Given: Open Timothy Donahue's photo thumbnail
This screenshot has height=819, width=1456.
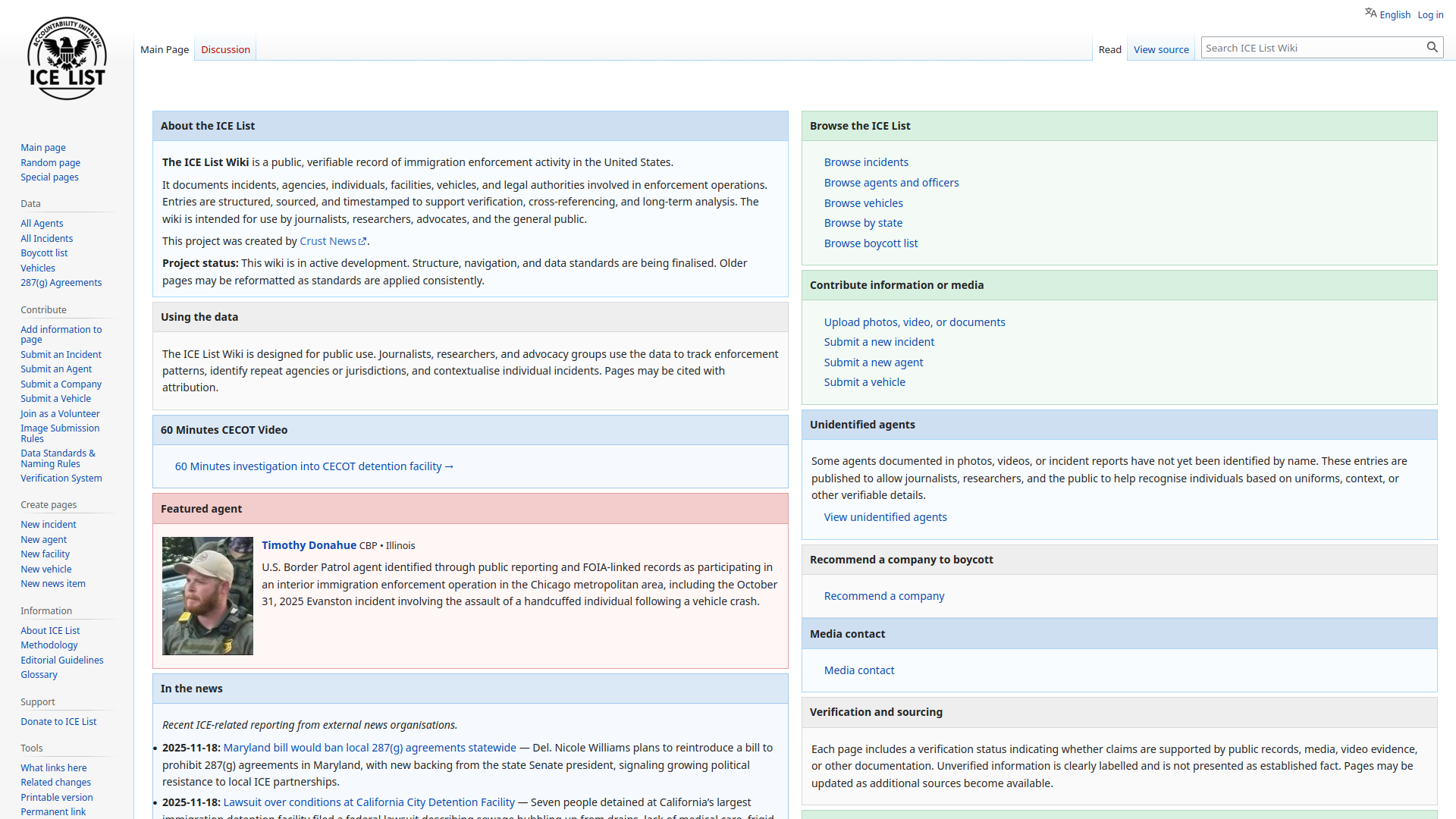Looking at the screenshot, I should pos(207,596).
